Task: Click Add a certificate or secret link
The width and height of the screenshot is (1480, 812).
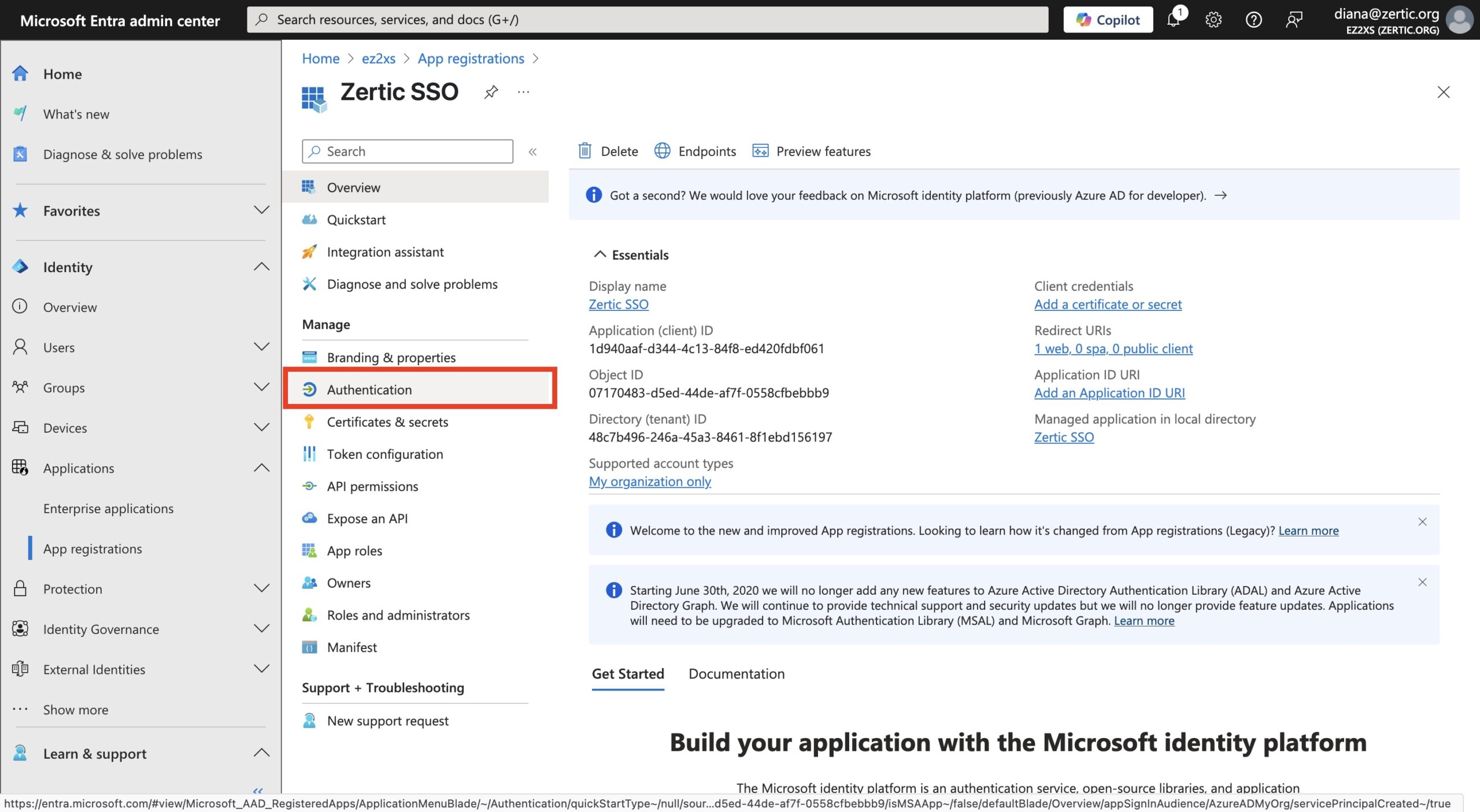Action: [x=1108, y=305]
